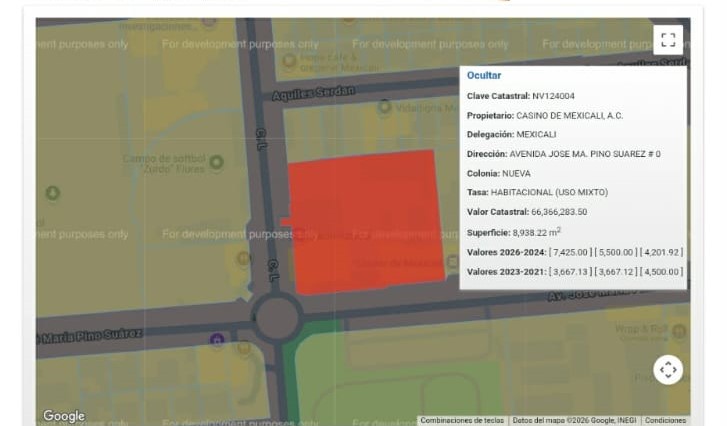Click the Delegación MEXICALI text
The width and height of the screenshot is (727, 426).
pos(511,134)
